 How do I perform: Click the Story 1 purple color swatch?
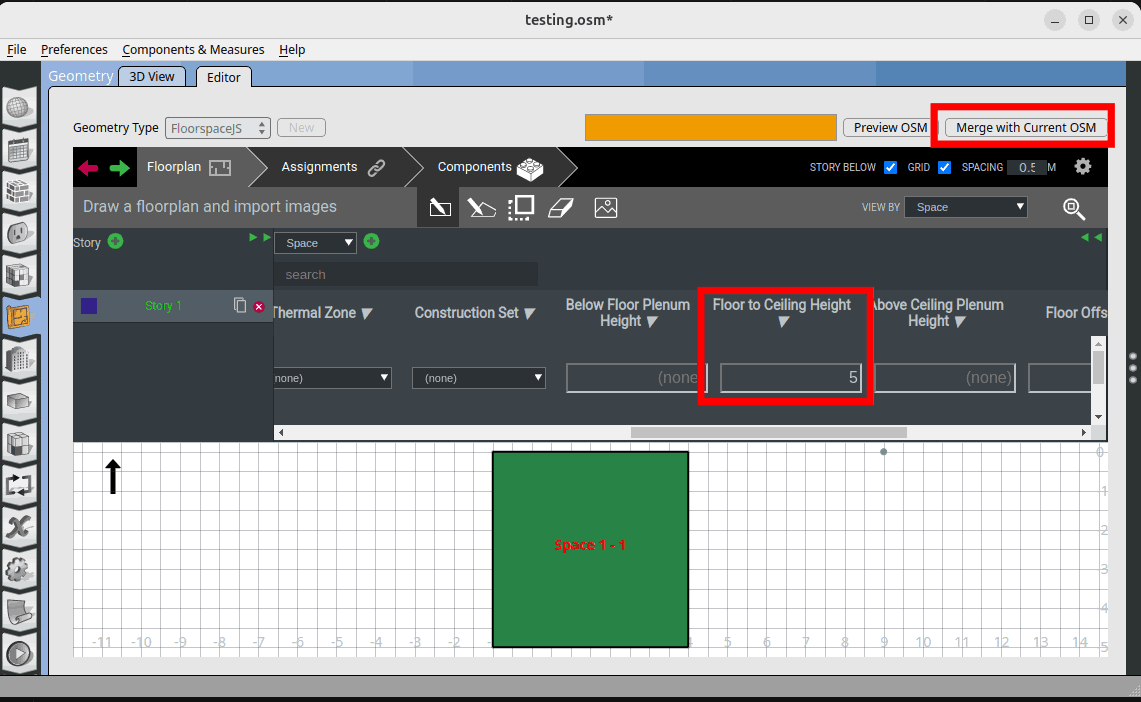(x=89, y=306)
